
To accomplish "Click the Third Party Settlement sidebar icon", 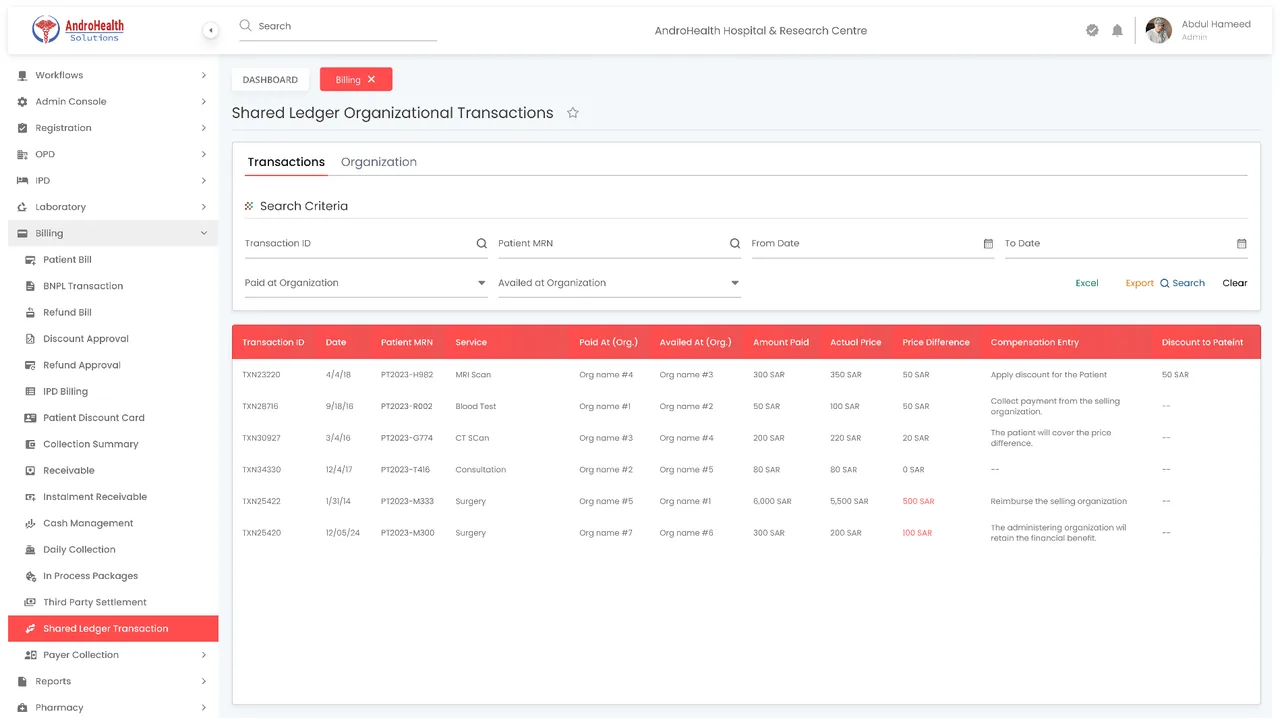I will click(30, 602).
